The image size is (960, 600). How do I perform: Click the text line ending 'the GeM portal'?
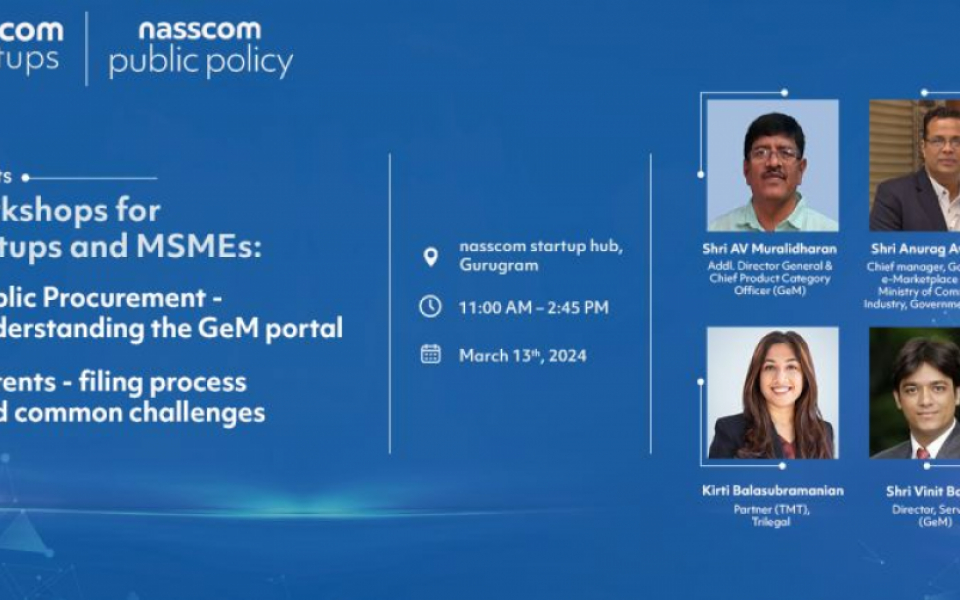click(x=171, y=328)
